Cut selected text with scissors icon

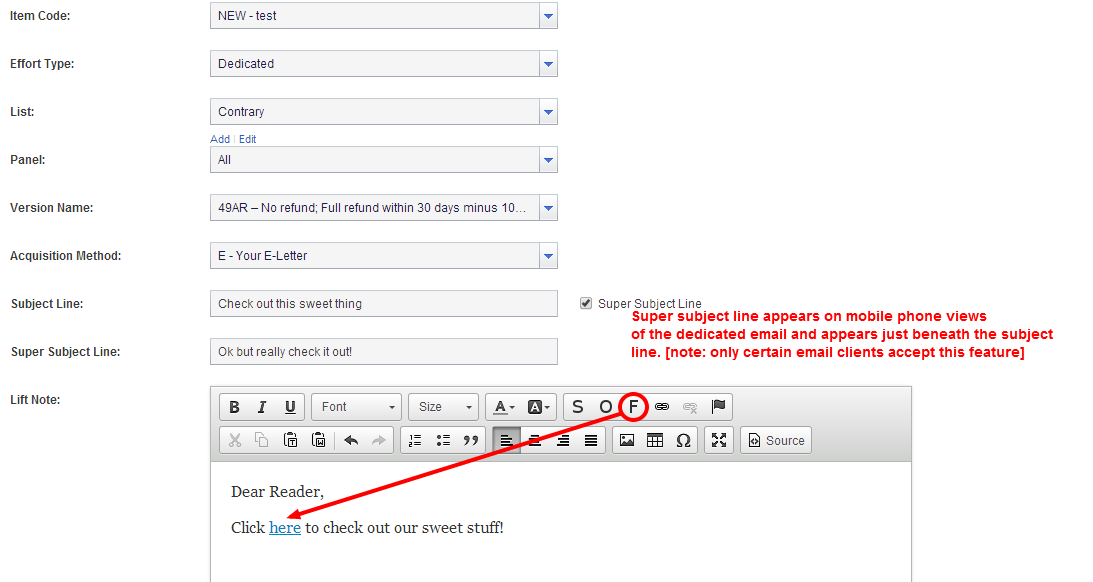[x=235, y=441]
